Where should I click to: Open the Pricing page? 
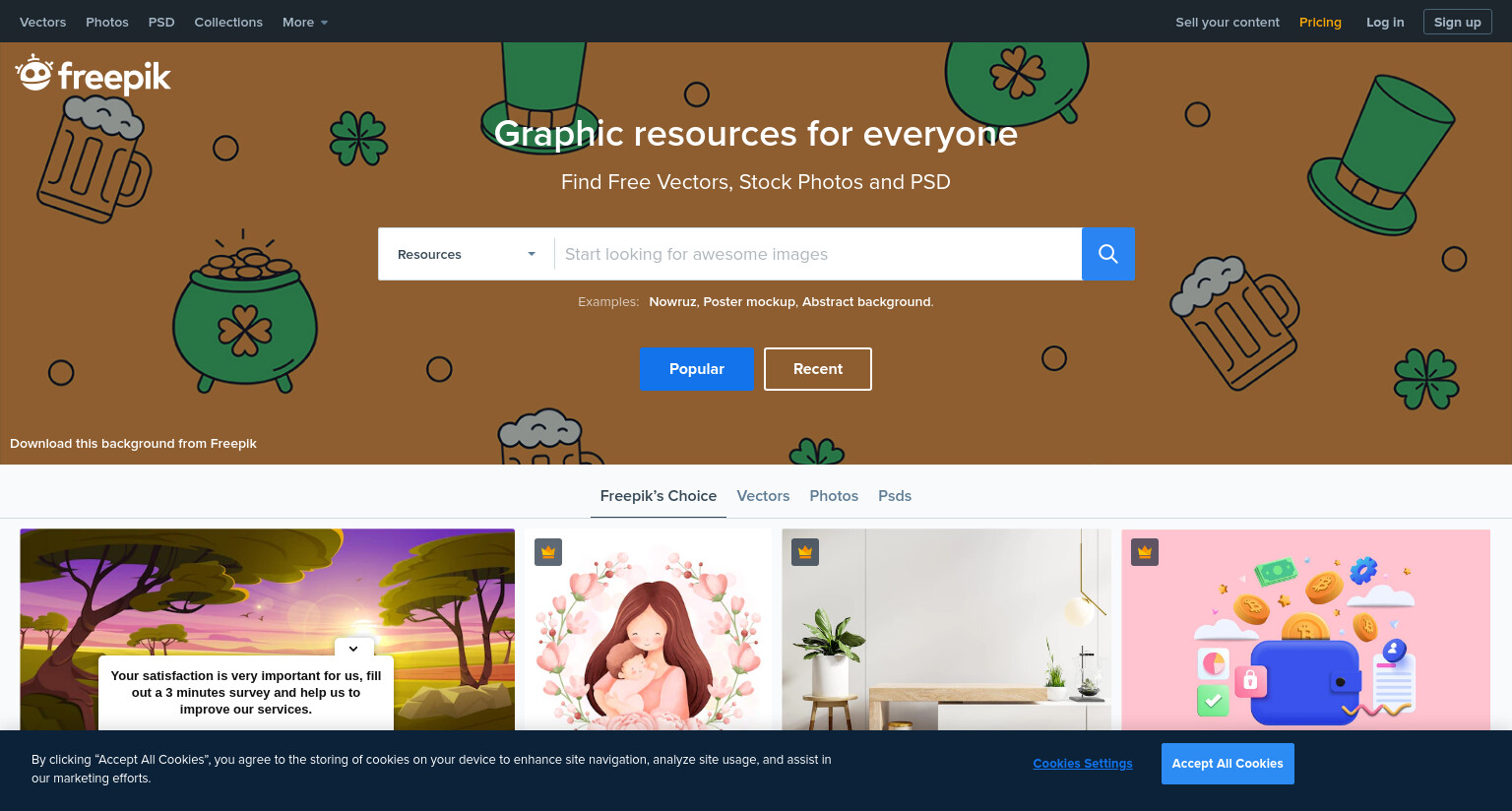(1320, 22)
